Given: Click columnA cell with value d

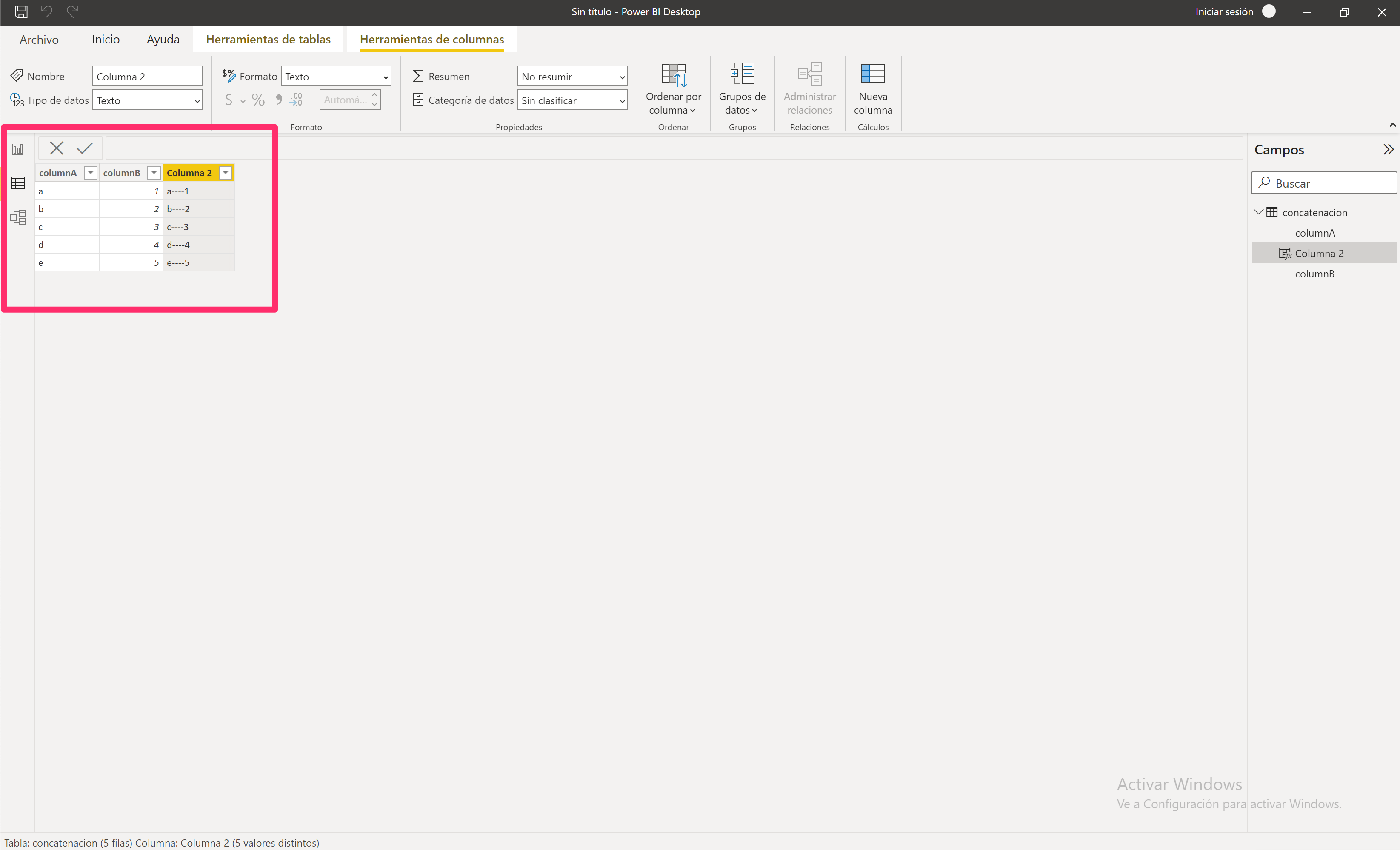Looking at the screenshot, I should (x=67, y=245).
